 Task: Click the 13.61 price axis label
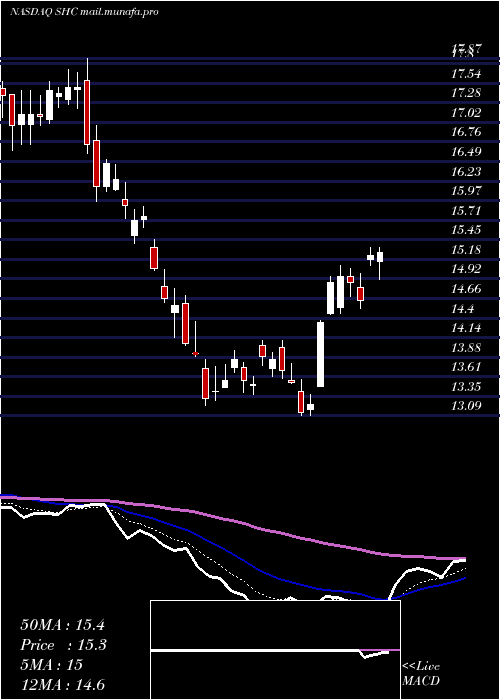coord(466,367)
